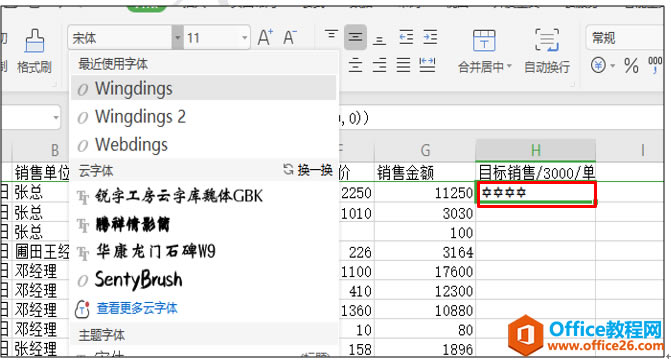Click the Format Painter (格式刷) icon
The height and width of the screenshot is (363, 671).
coord(34,42)
